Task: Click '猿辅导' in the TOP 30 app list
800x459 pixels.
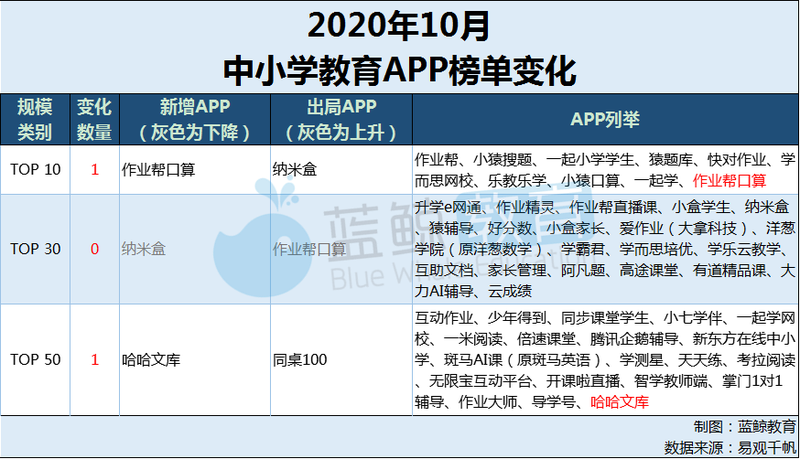Action: [x=451, y=228]
